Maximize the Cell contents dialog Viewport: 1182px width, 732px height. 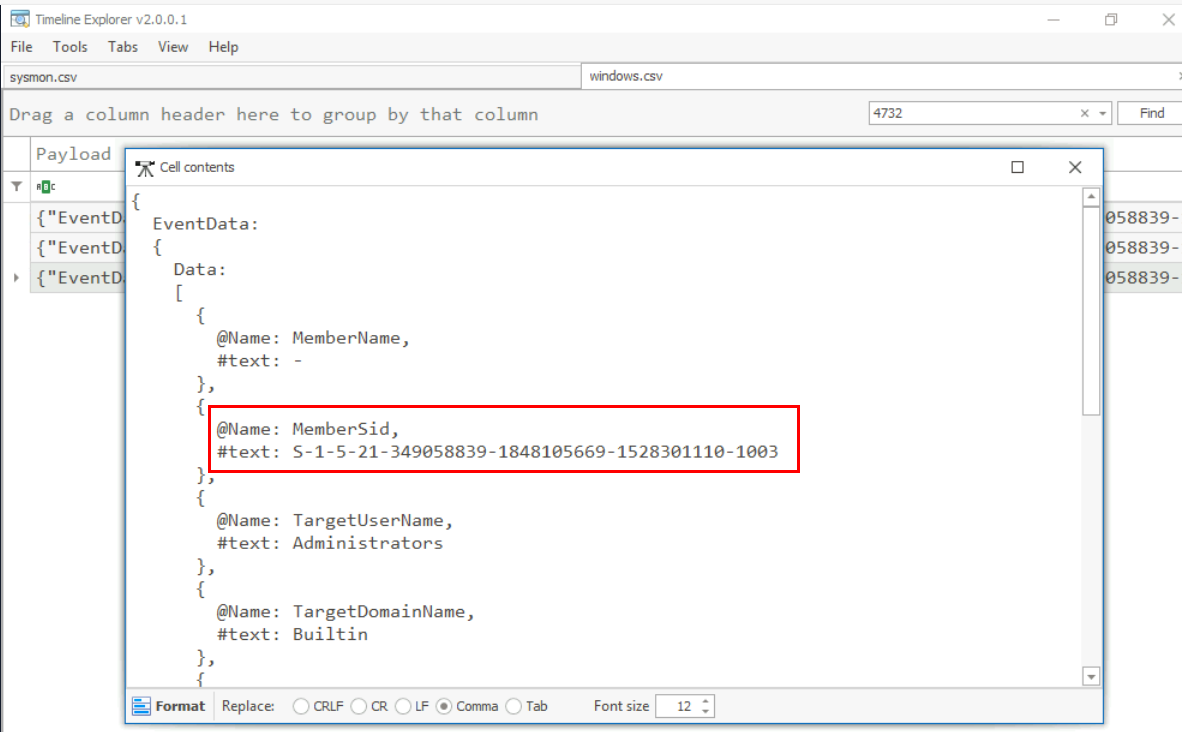click(x=1017, y=168)
